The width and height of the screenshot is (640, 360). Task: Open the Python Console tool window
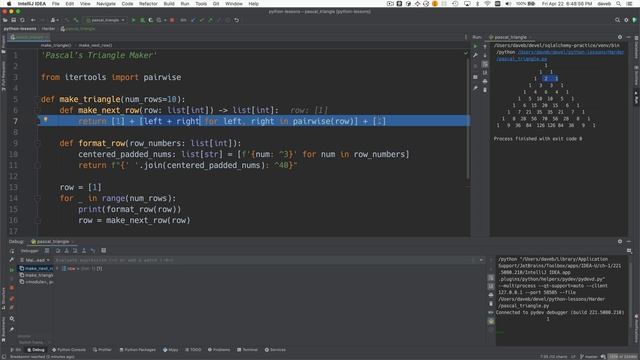coord(69,350)
